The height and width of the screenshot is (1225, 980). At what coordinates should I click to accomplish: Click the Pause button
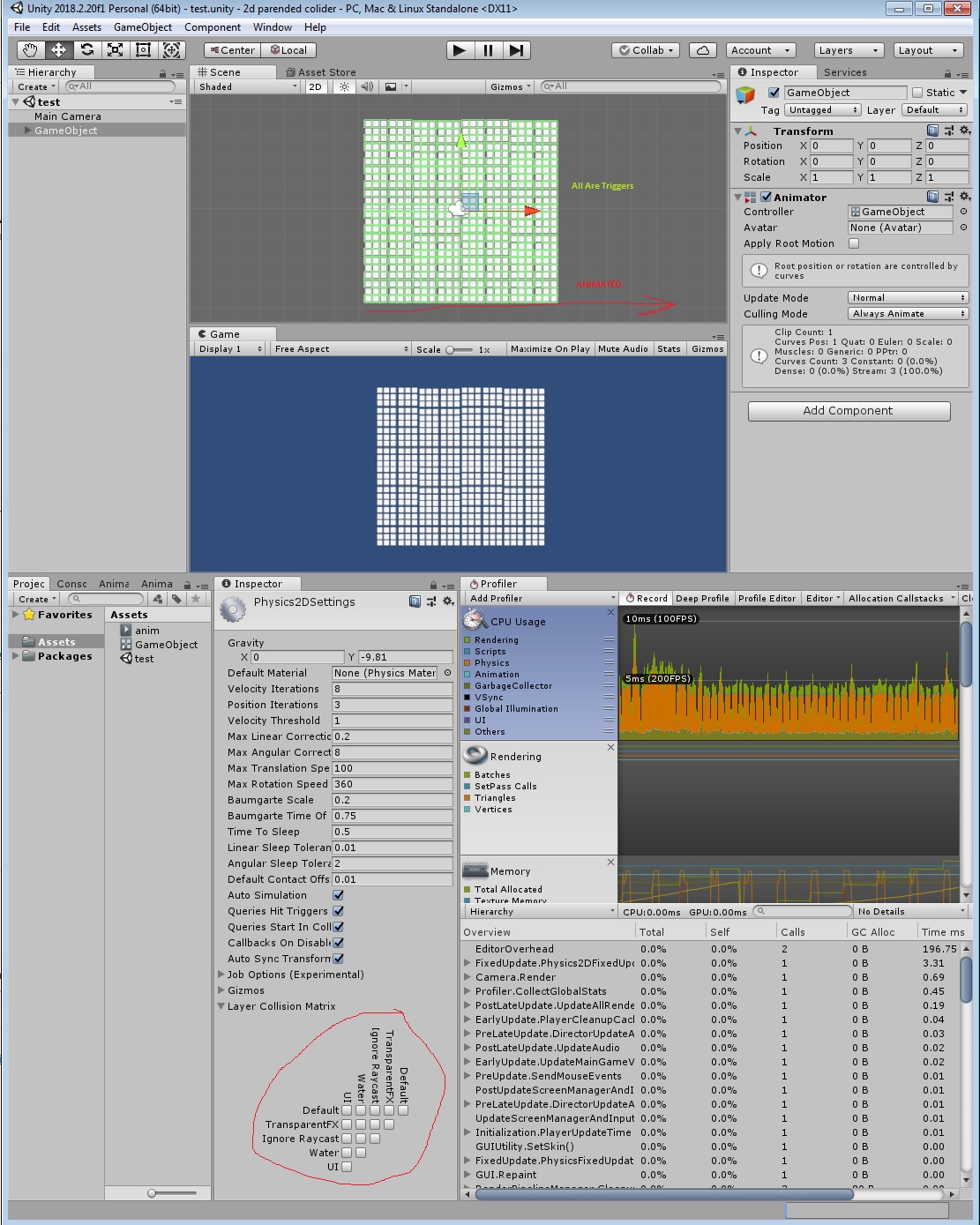tap(488, 50)
